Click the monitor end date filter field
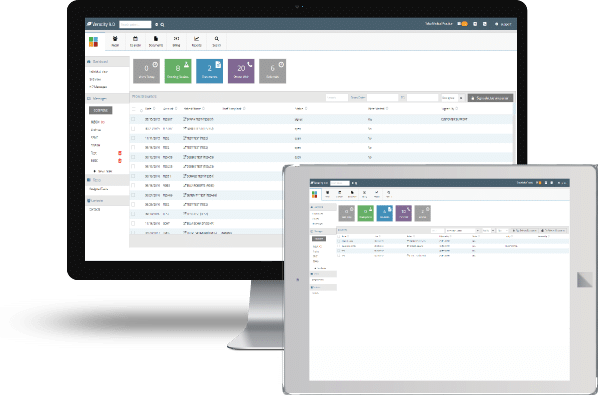This screenshot has width=600, height=397. point(422,98)
